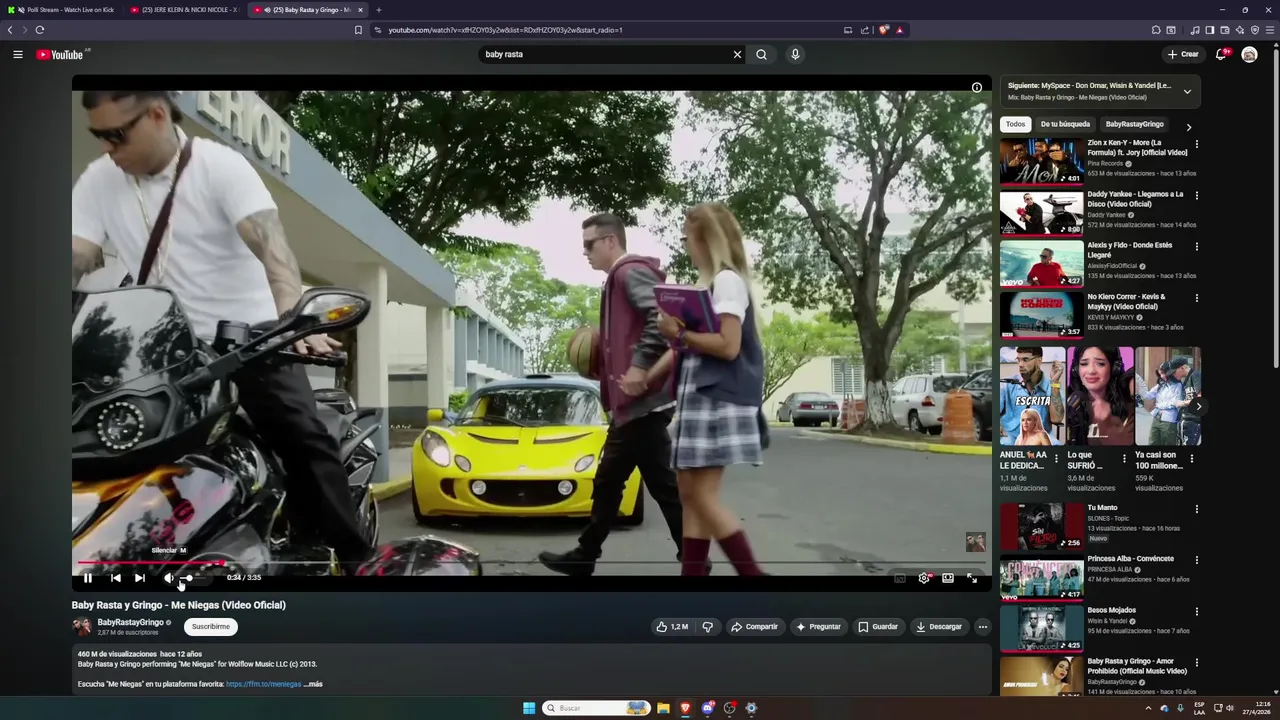
Task: Click the Compartir share button
Action: 754,627
